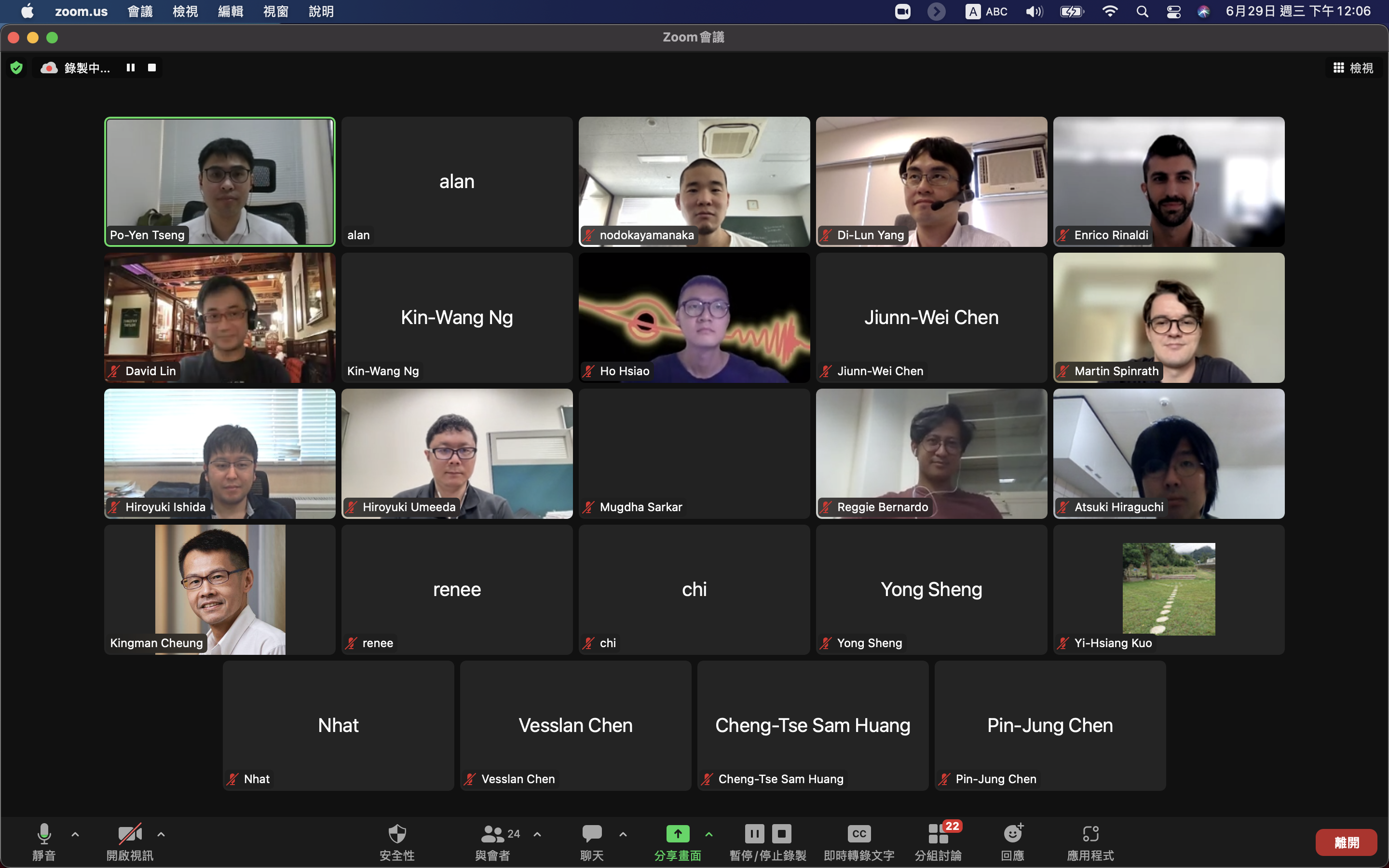This screenshot has width=1389, height=868.
Task: Expand share screen options arrow
Action: click(709, 834)
